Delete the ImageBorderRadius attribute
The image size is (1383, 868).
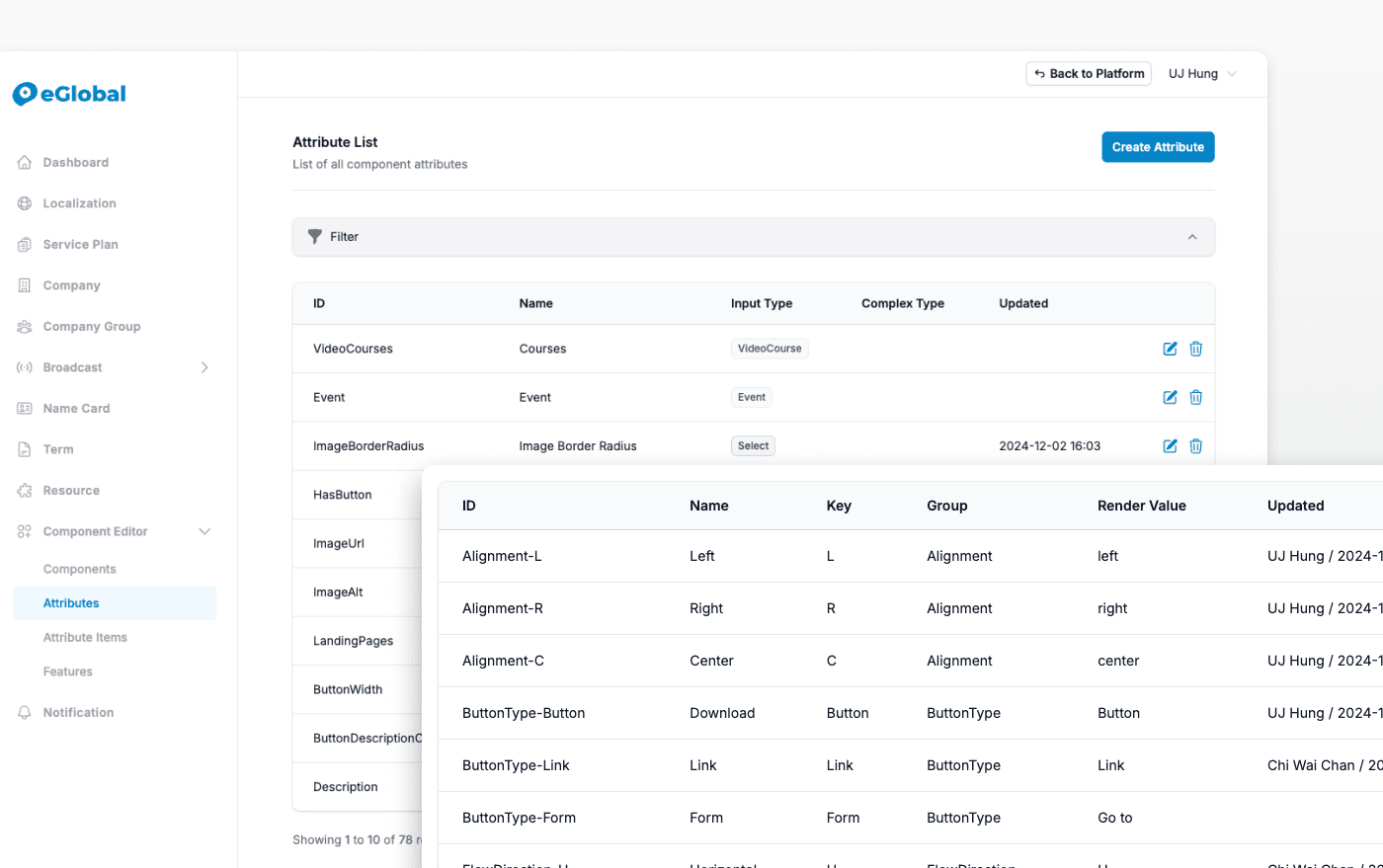coord(1195,446)
